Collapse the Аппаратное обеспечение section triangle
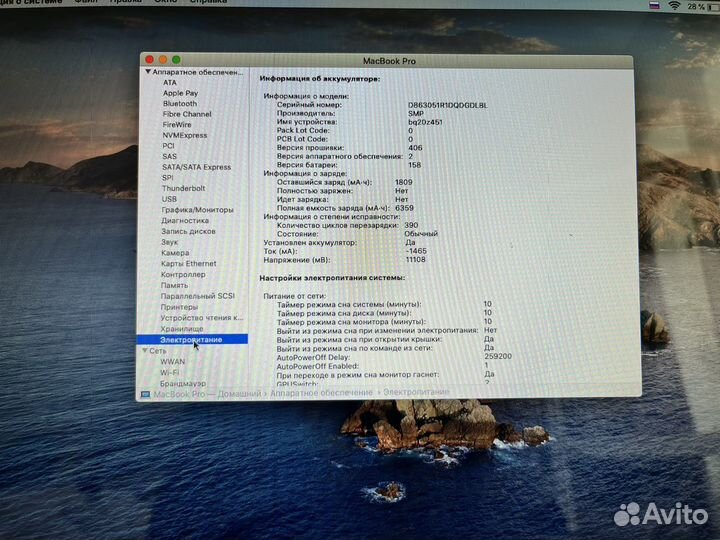 (148, 72)
